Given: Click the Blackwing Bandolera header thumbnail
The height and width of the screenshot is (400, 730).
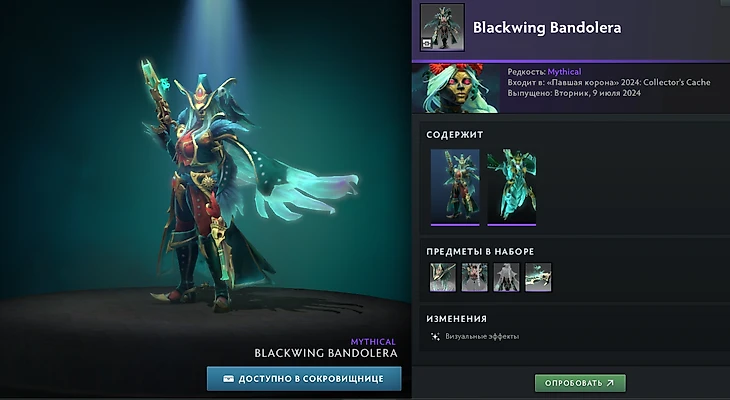Looking at the screenshot, I should (x=442, y=27).
